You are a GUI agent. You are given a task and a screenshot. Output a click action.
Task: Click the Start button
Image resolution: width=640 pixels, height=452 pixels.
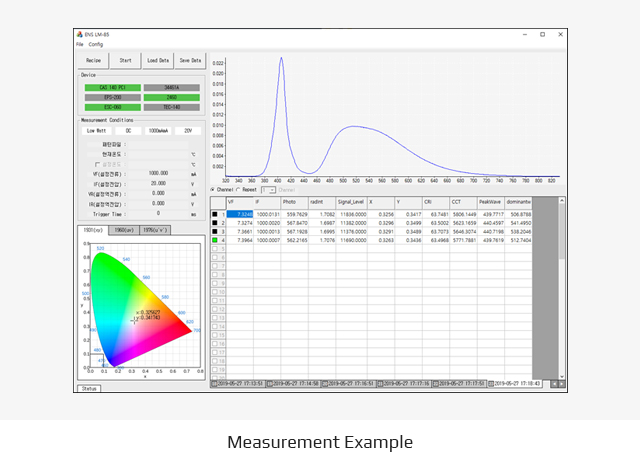125,60
